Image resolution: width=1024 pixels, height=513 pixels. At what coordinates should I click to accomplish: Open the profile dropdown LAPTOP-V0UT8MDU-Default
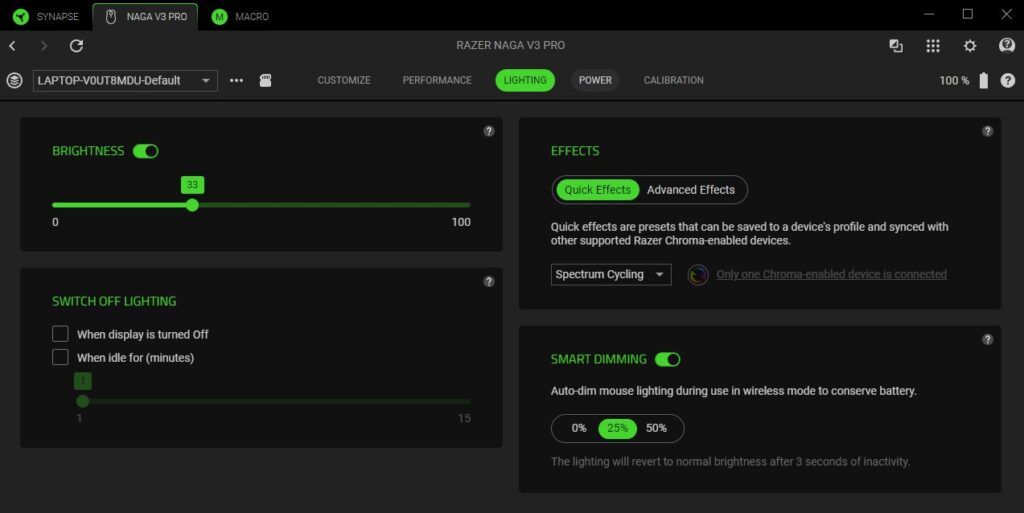(125, 80)
